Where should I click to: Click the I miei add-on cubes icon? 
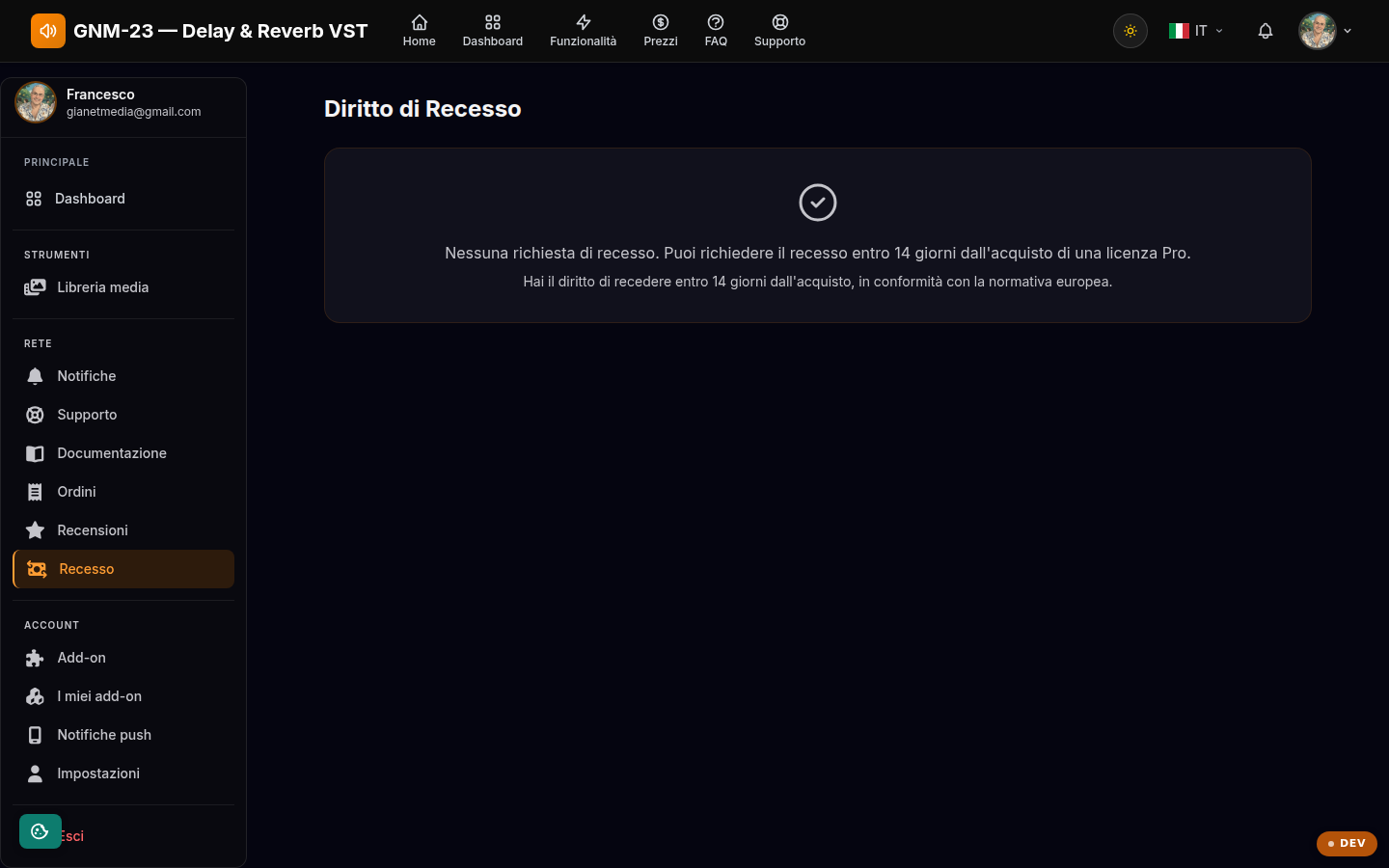coord(35,696)
